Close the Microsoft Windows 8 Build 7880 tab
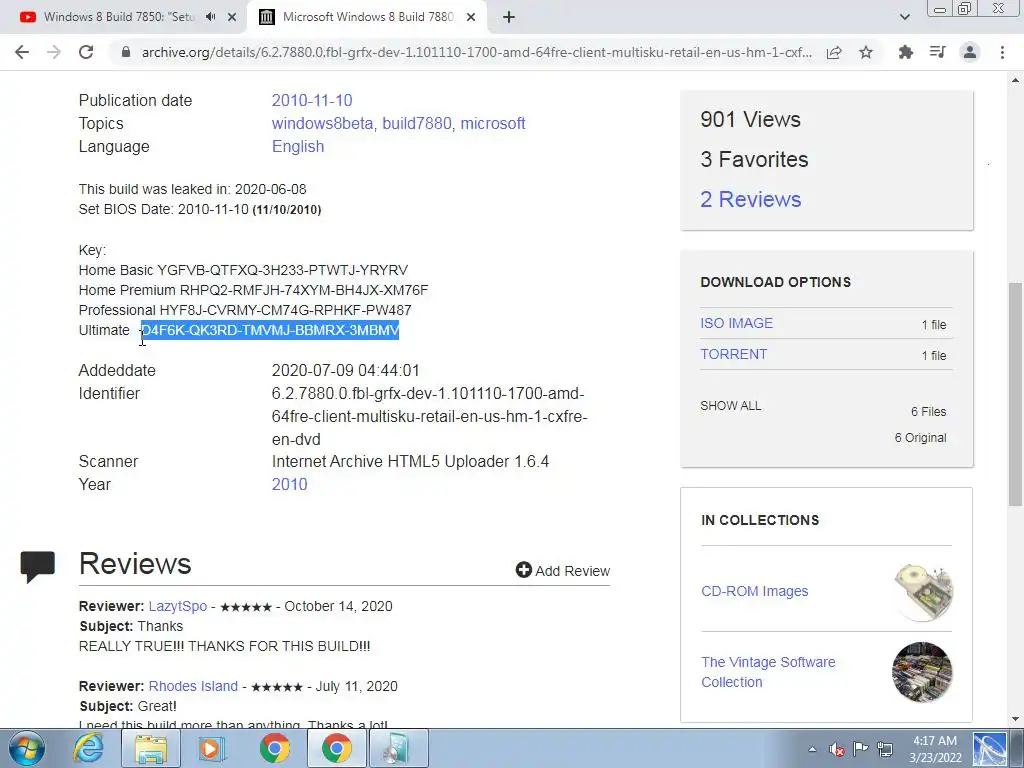This screenshot has width=1024, height=768. click(x=471, y=18)
